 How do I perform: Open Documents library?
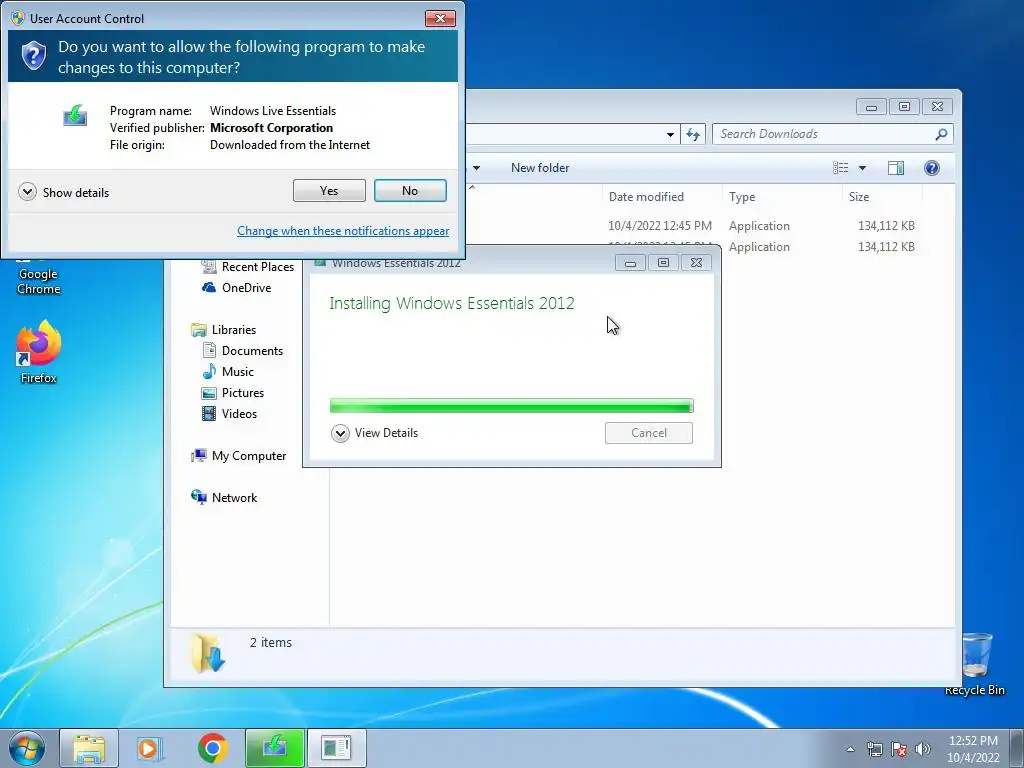pos(252,351)
